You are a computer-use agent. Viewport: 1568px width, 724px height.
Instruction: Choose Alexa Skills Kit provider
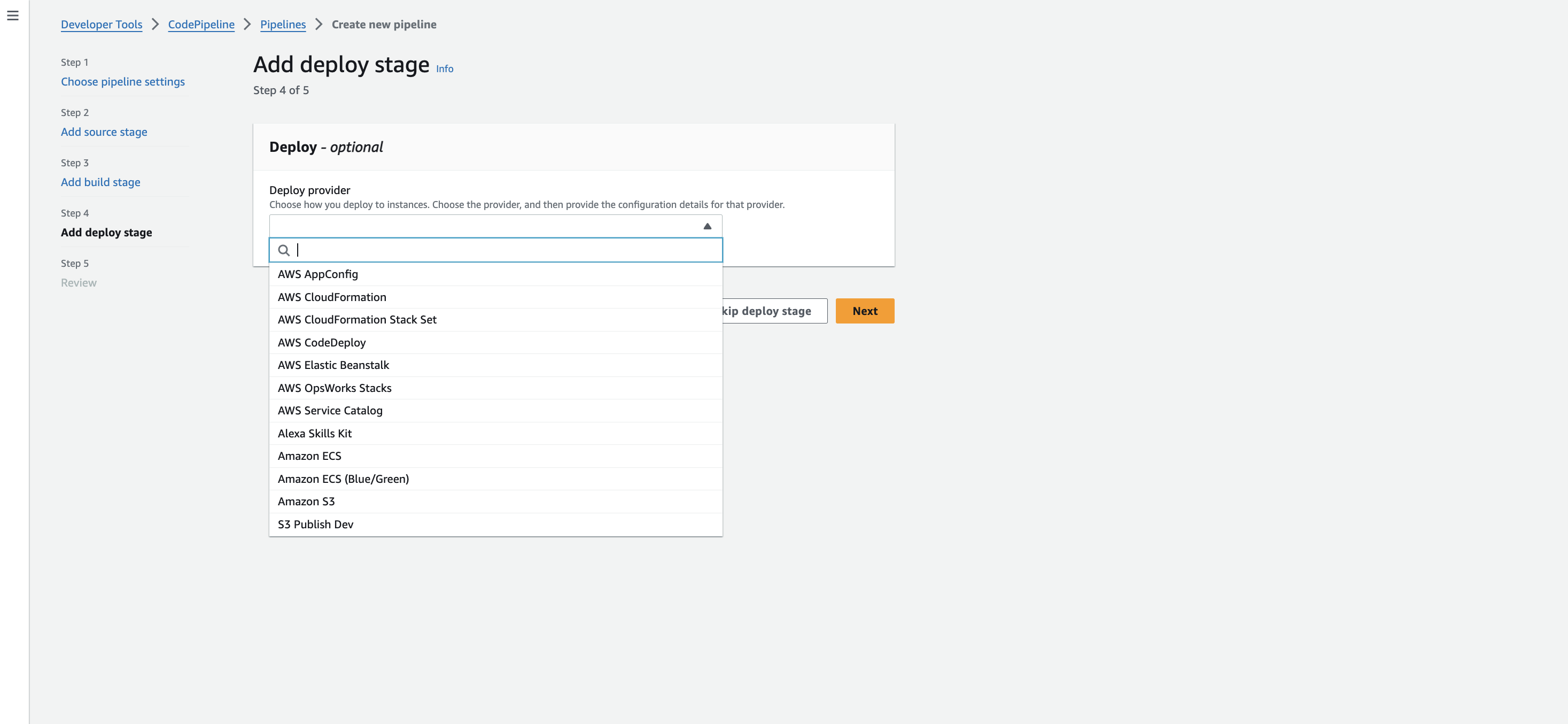[314, 434]
